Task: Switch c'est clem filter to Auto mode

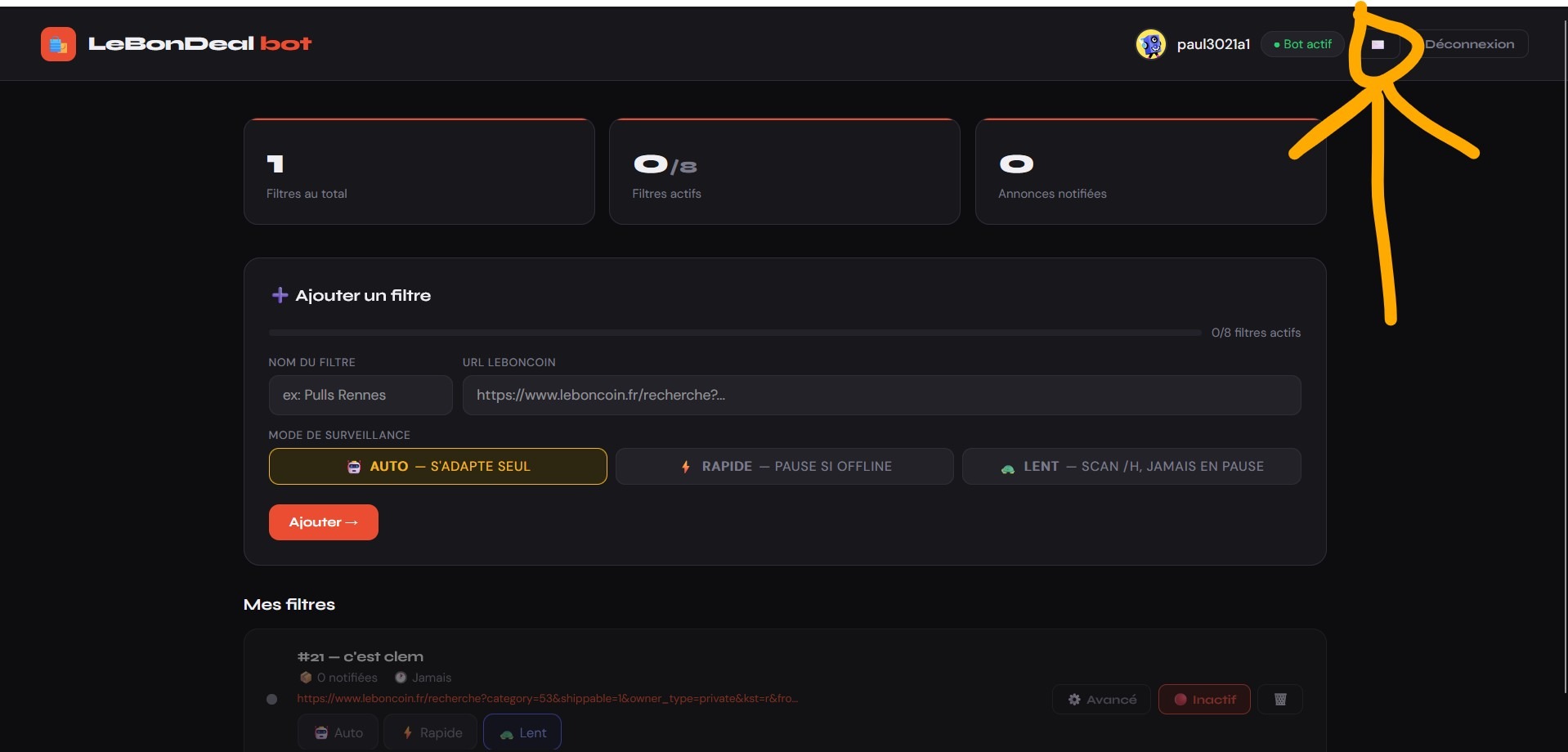Action: (x=338, y=732)
